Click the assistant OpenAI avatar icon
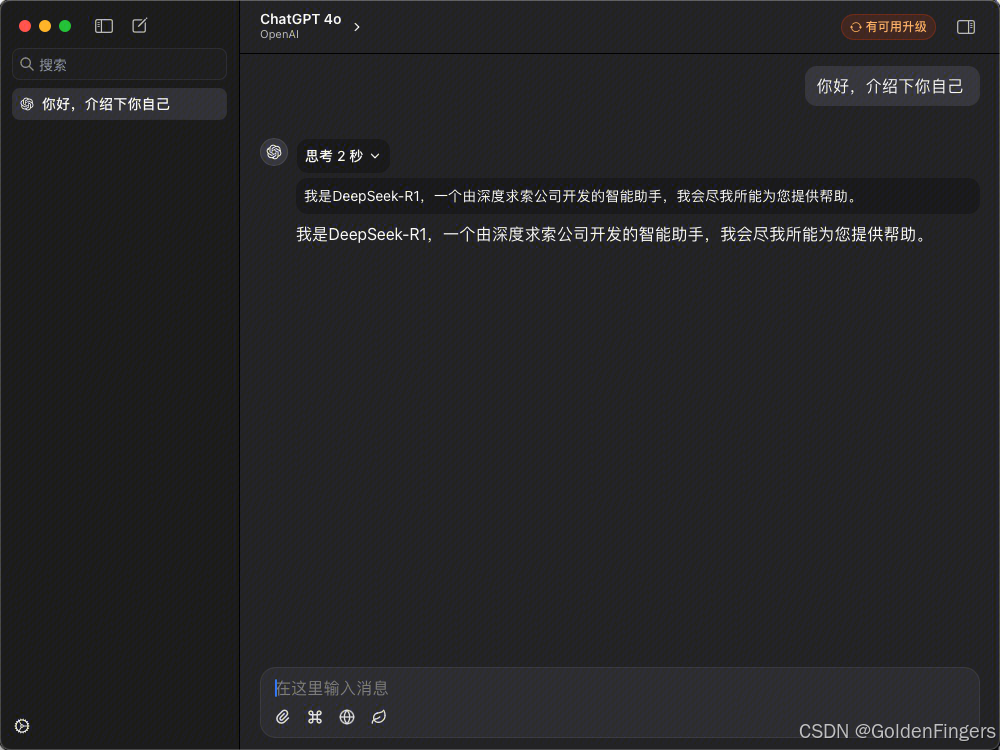This screenshot has width=1000, height=750. [274, 152]
